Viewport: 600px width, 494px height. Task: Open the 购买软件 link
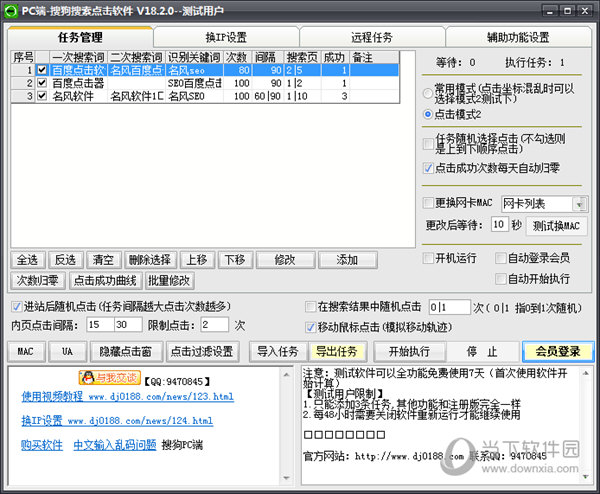click(x=42, y=445)
